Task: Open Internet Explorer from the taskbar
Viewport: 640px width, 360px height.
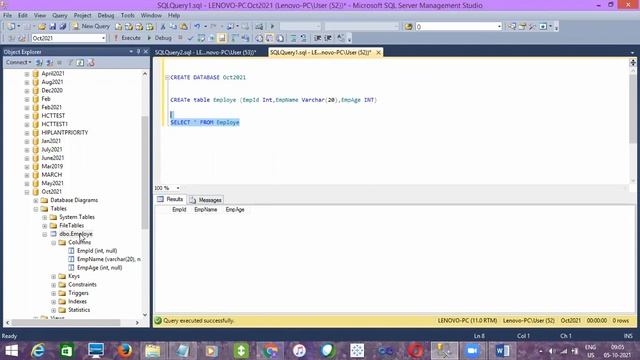Action: click(38, 351)
